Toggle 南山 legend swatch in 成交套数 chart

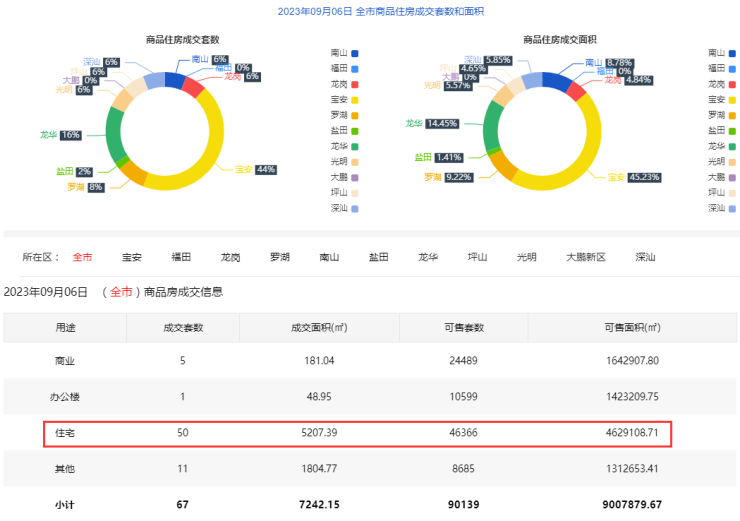pyautogui.click(x=355, y=52)
